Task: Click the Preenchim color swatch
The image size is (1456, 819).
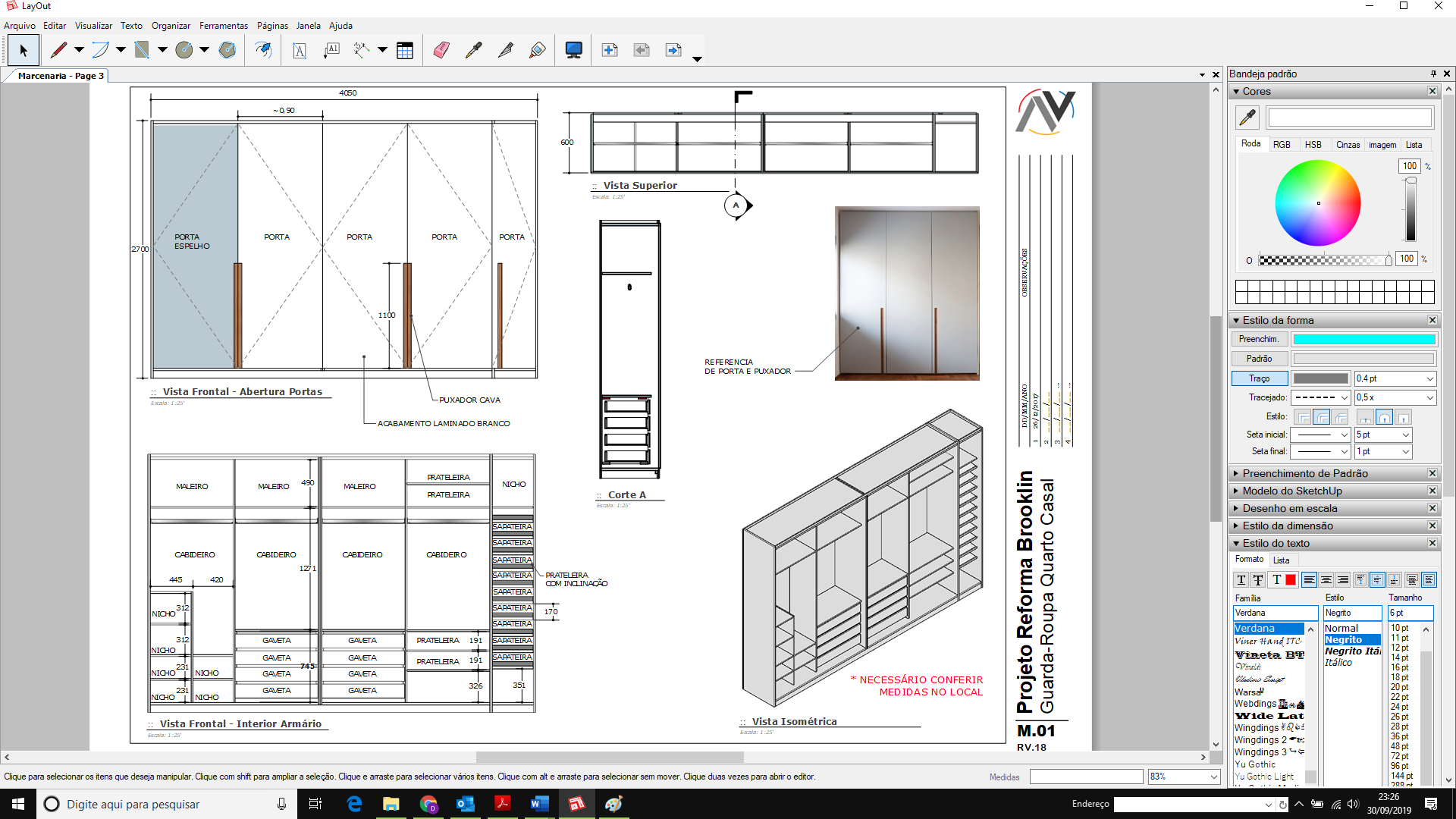Action: pos(1363,339)
